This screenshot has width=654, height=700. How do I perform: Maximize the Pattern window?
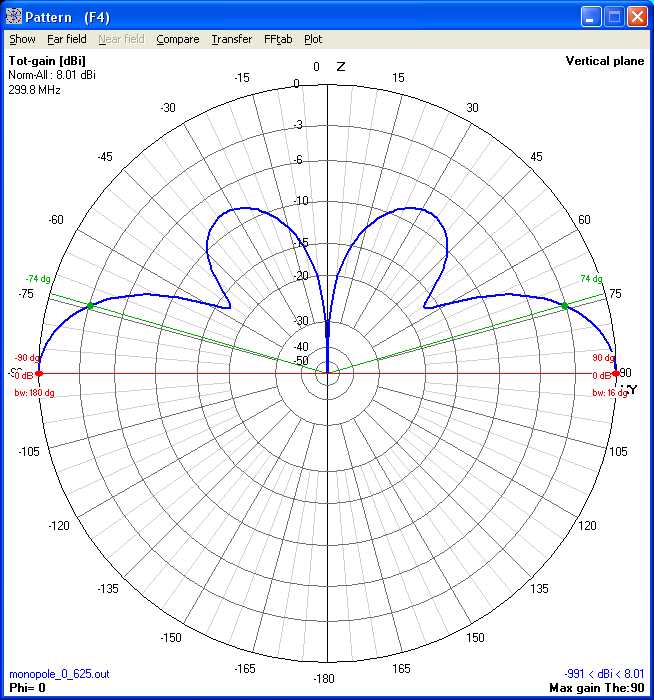(x=614, y=16)
